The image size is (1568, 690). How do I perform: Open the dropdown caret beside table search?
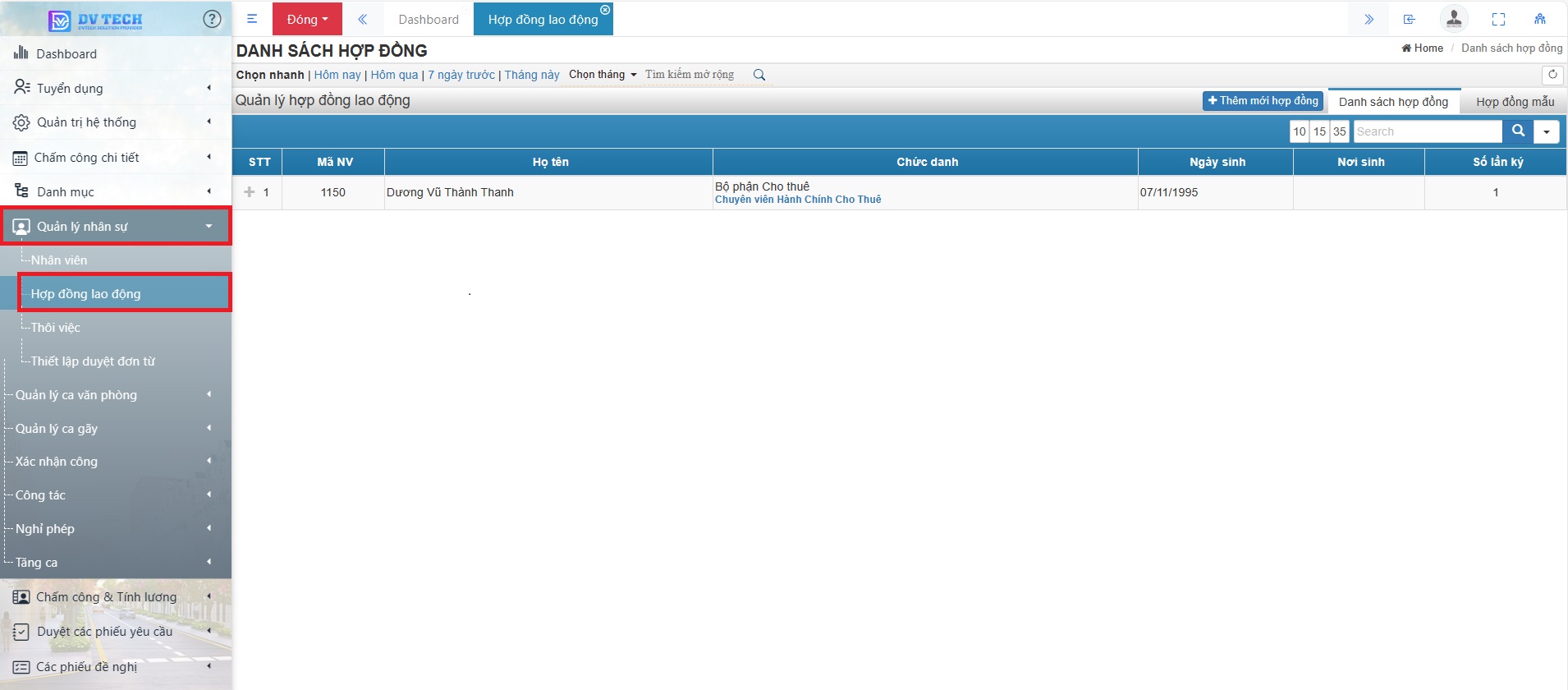tap(1546, 131)
